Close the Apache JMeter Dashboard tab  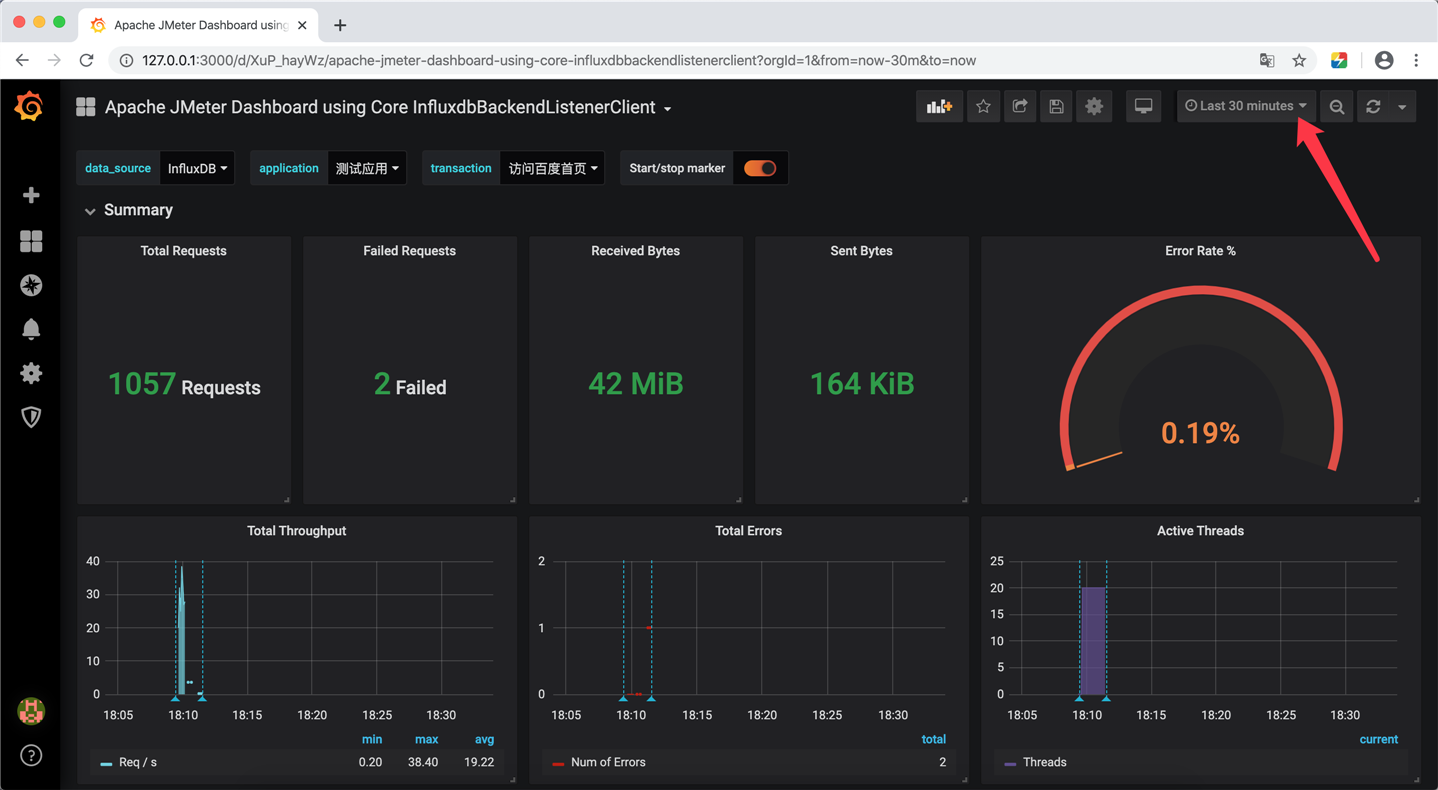point(302,25)
